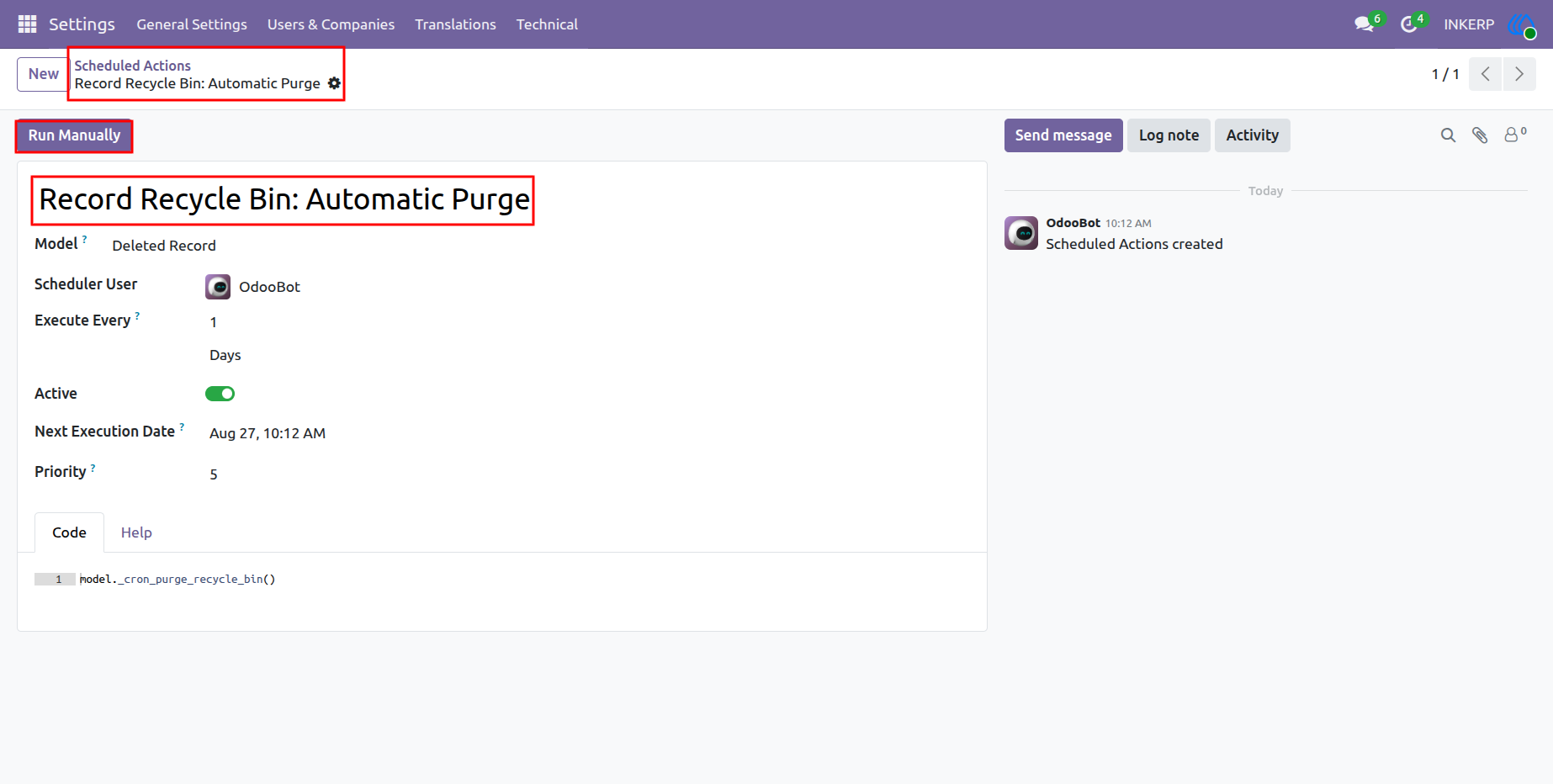Click the Run Manually button
The width and height of the screenshot is (1553, 784).
74,135
